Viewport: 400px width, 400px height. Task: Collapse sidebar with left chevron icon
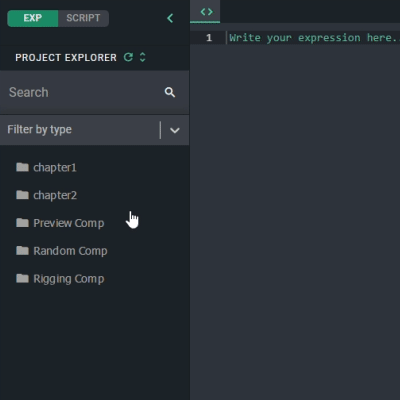tap(170, 18)
